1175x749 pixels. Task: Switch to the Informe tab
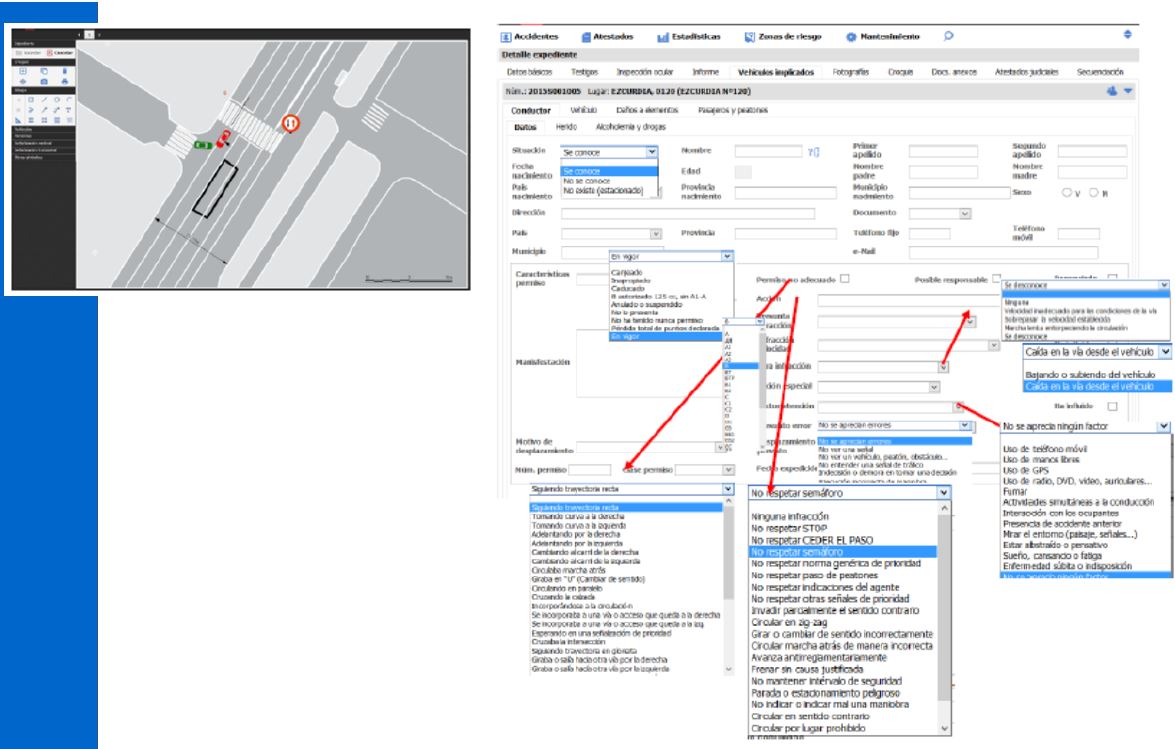click(x=705, y=73)
